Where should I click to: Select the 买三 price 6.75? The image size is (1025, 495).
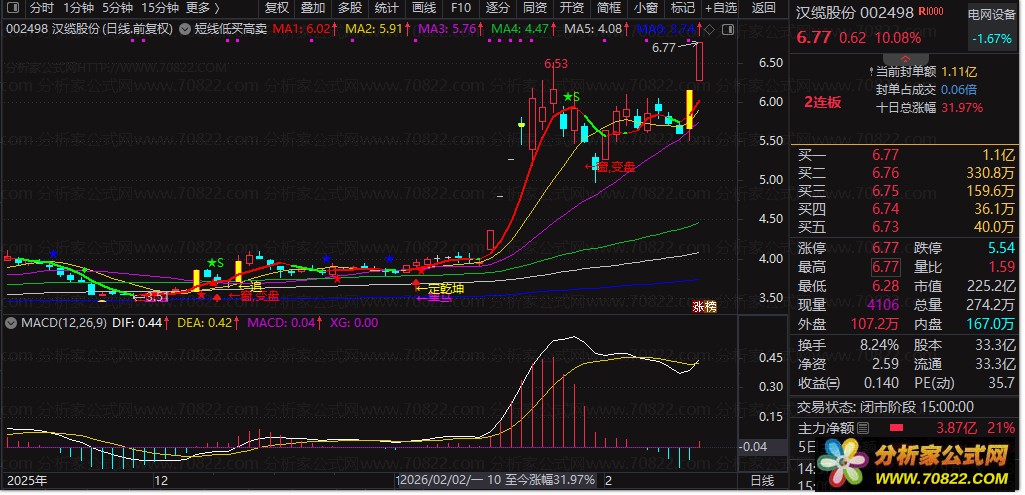tap(885, 191)
